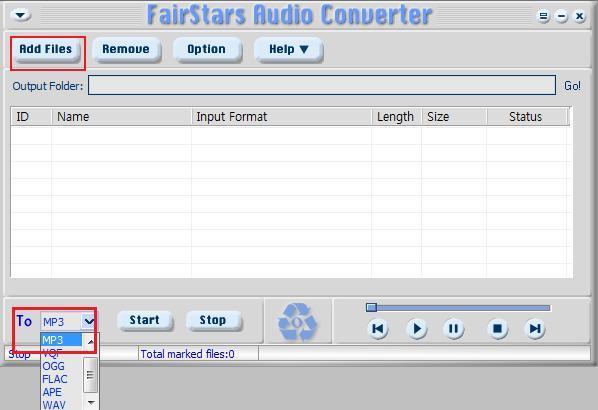Click the Go! link beside Output Folder
Image resolution: width=598 pixels, height=410 pixels.
click(x=572, y=86)
